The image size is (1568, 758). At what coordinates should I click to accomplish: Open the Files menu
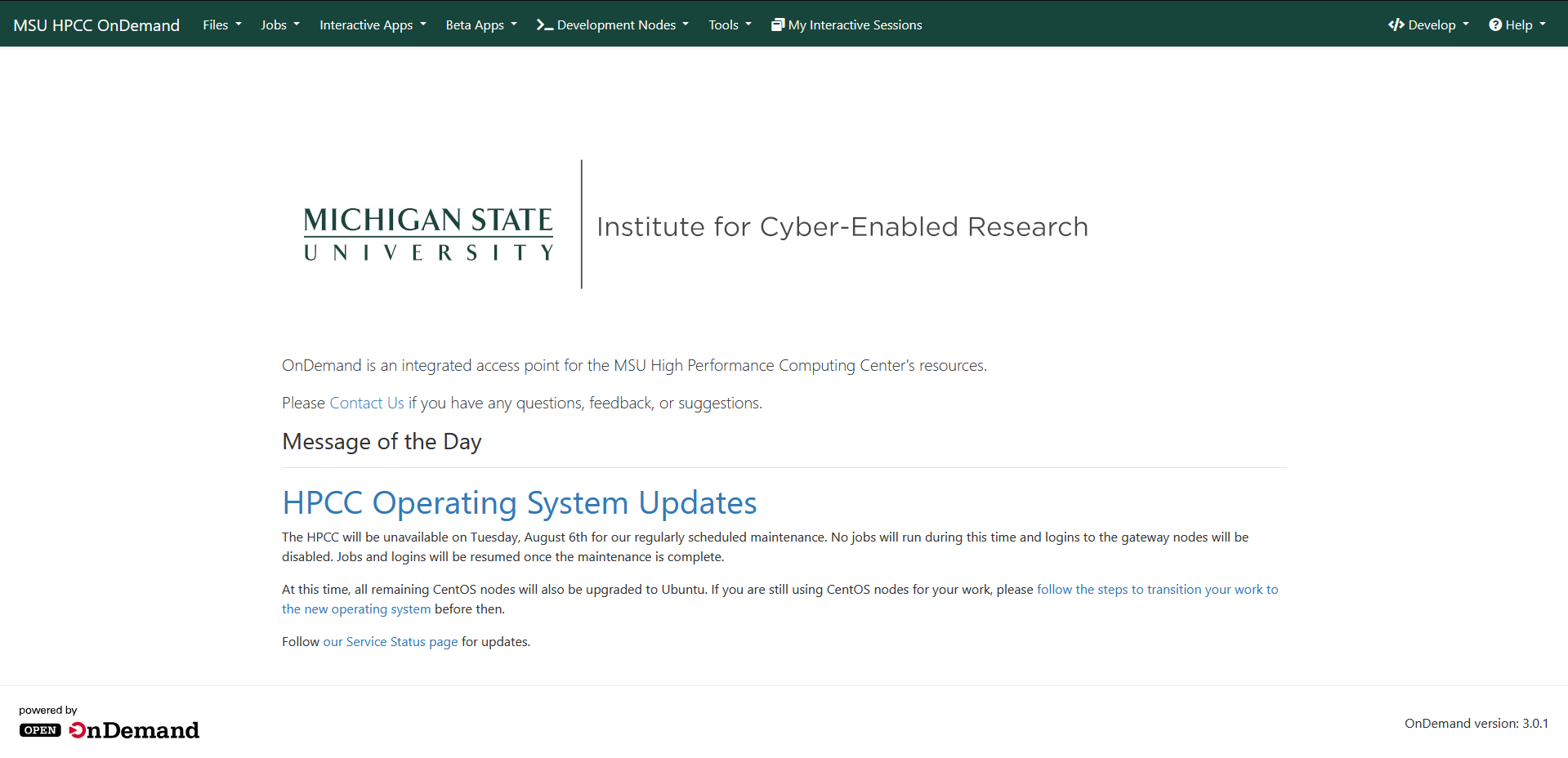pos(222,25)
